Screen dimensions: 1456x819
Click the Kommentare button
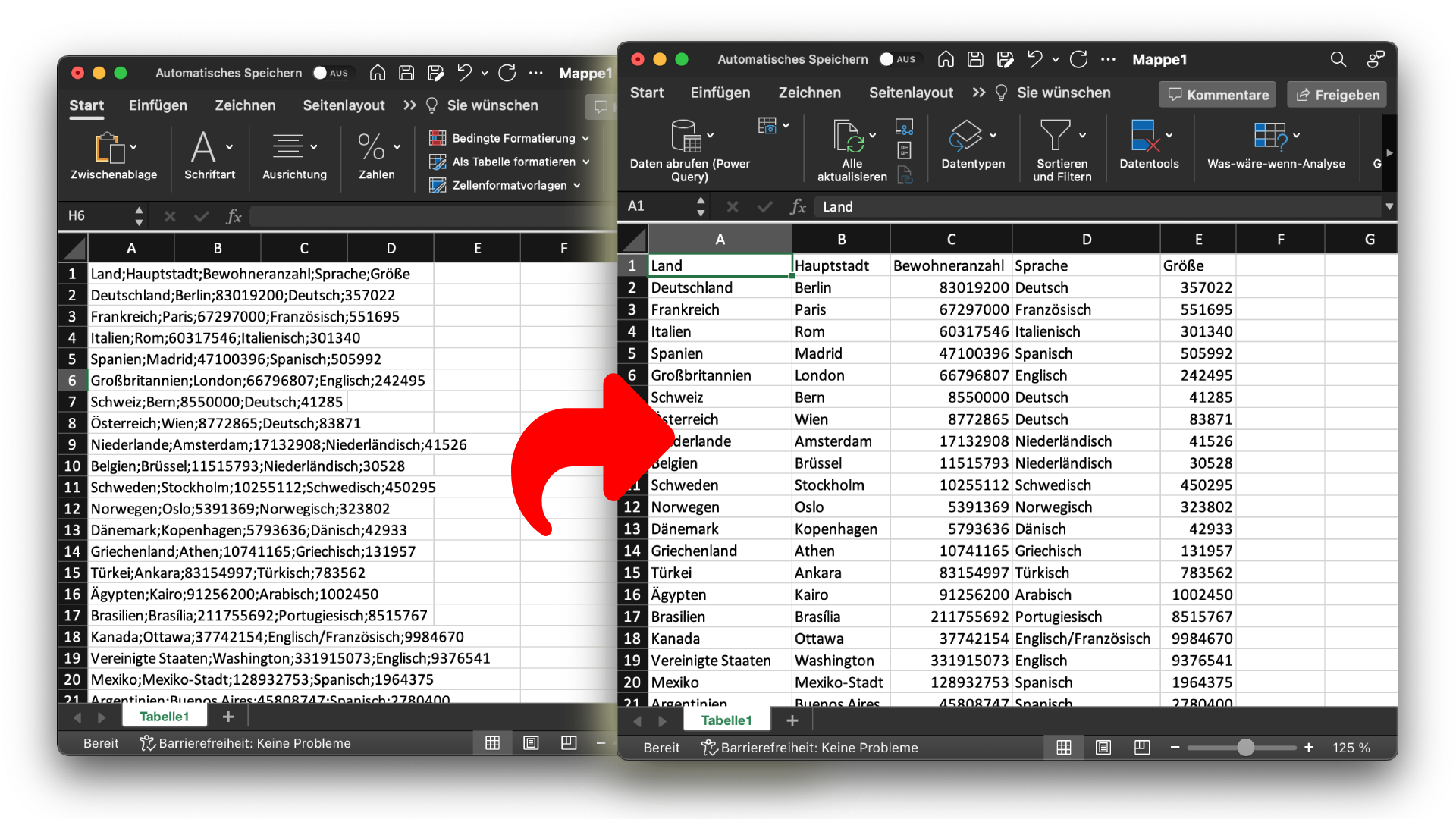point(1218,95)
